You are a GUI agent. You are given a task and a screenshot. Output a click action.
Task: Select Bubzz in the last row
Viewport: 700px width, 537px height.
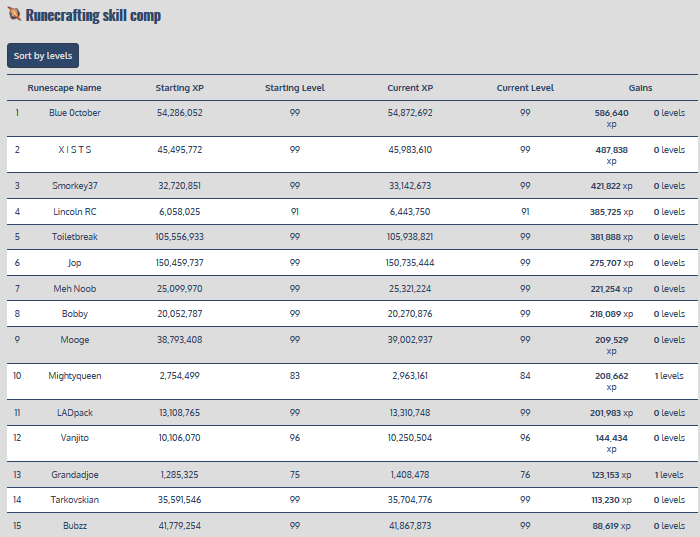click(75, 526)
